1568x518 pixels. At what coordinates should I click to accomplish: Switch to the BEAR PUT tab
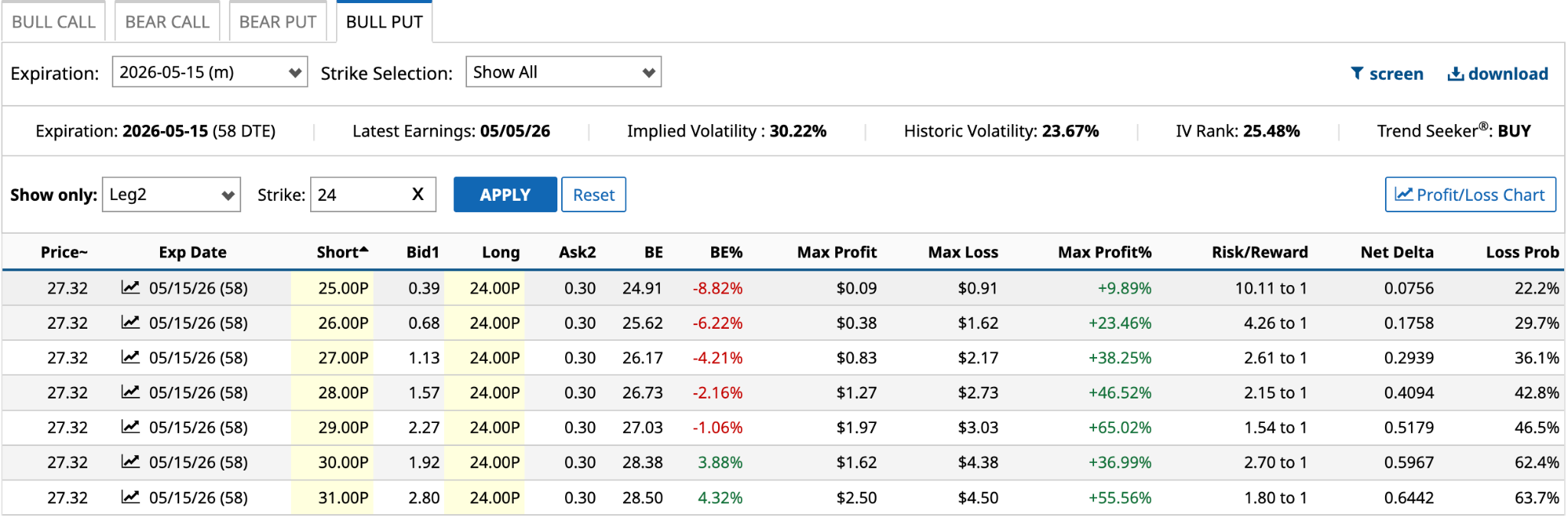[278, 22]
